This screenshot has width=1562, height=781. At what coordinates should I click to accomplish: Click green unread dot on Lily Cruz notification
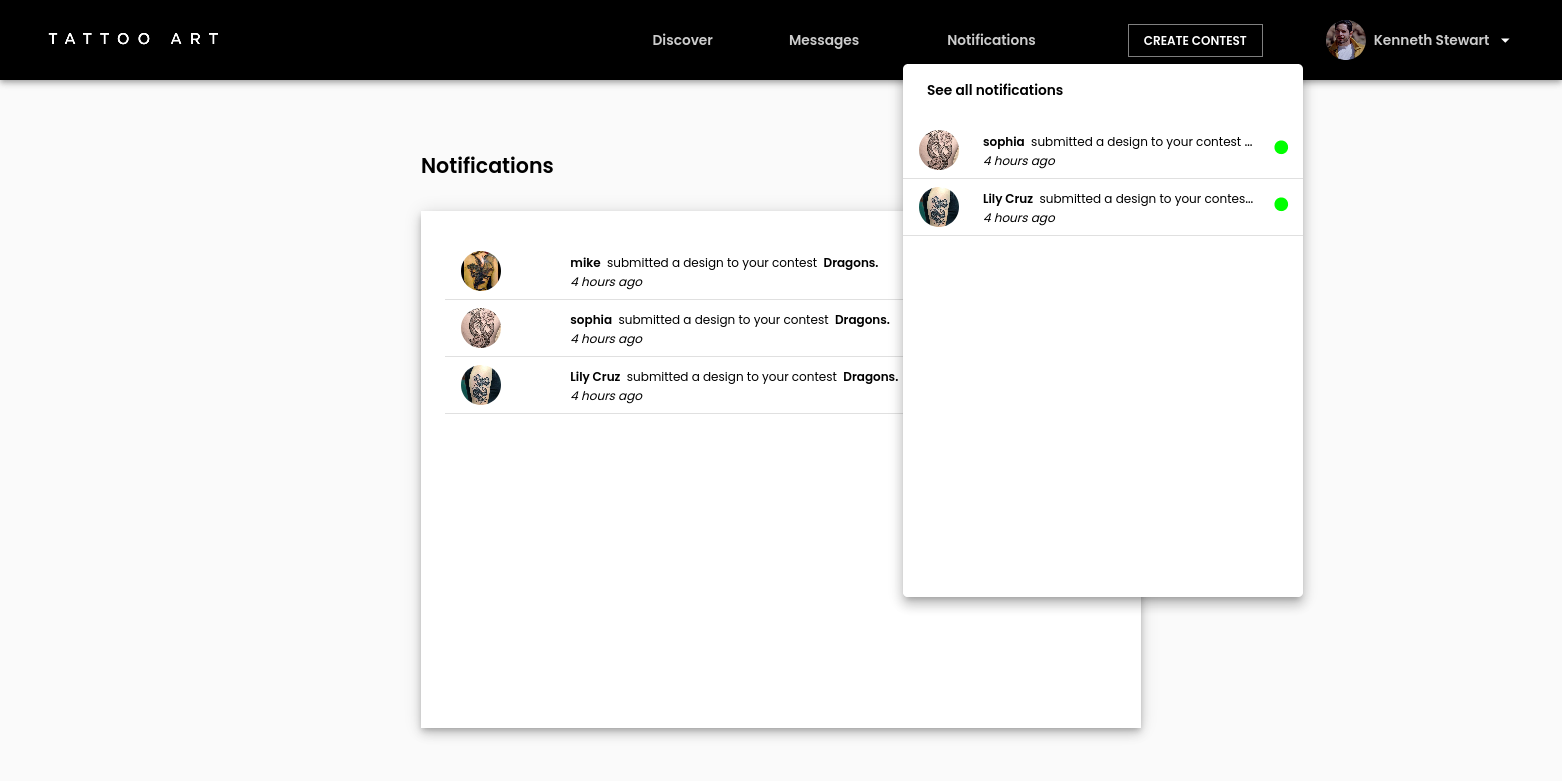(1281, 204)
